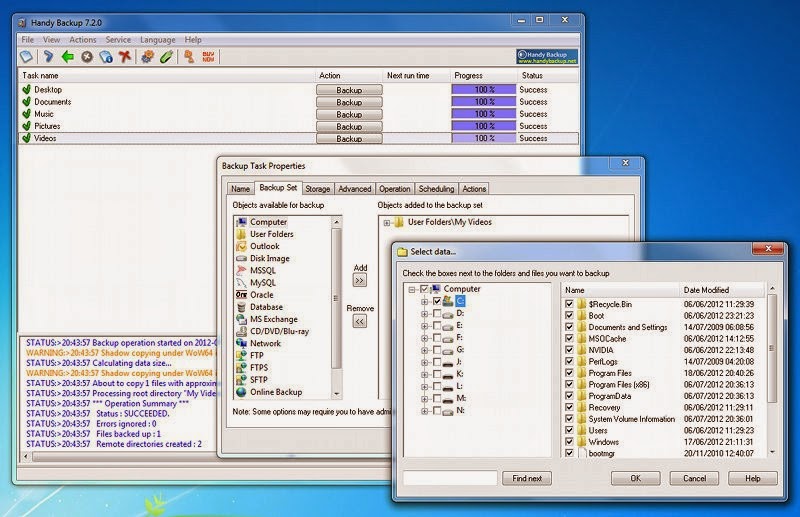Viewport: 800px width, 517px height.
Task: Select FTP in objects available list
Action: pos(257,356)
